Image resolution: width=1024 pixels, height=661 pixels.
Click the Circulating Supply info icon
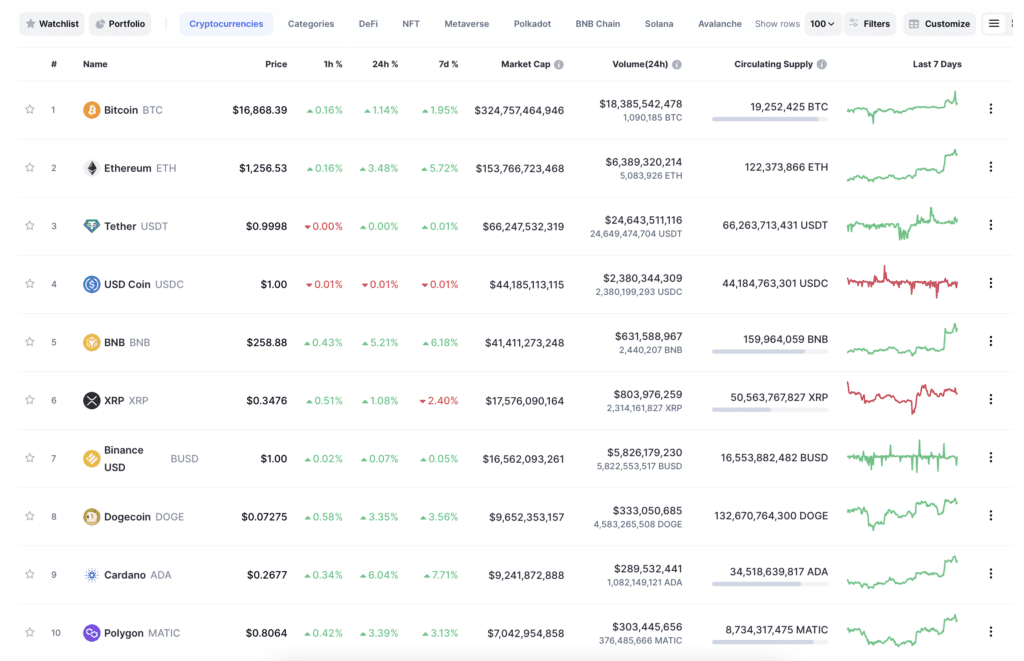(822, 63)
